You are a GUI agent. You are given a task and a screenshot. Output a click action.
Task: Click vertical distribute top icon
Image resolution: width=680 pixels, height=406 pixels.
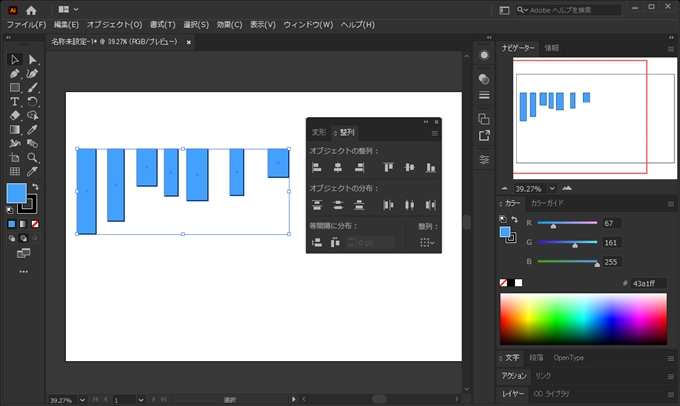click(317, 205)
